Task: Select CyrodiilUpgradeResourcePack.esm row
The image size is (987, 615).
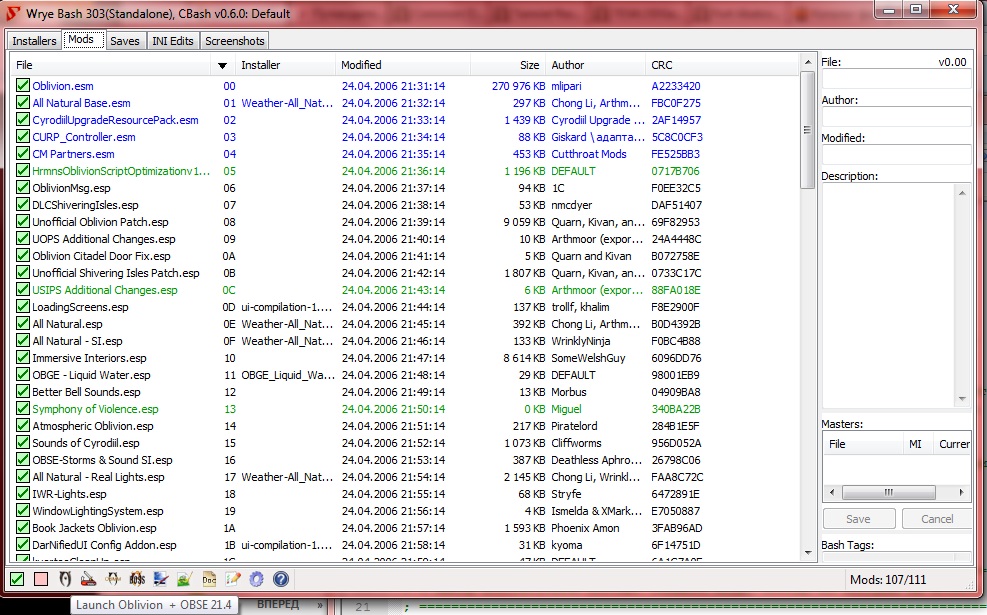Action: tap(404, 120)
